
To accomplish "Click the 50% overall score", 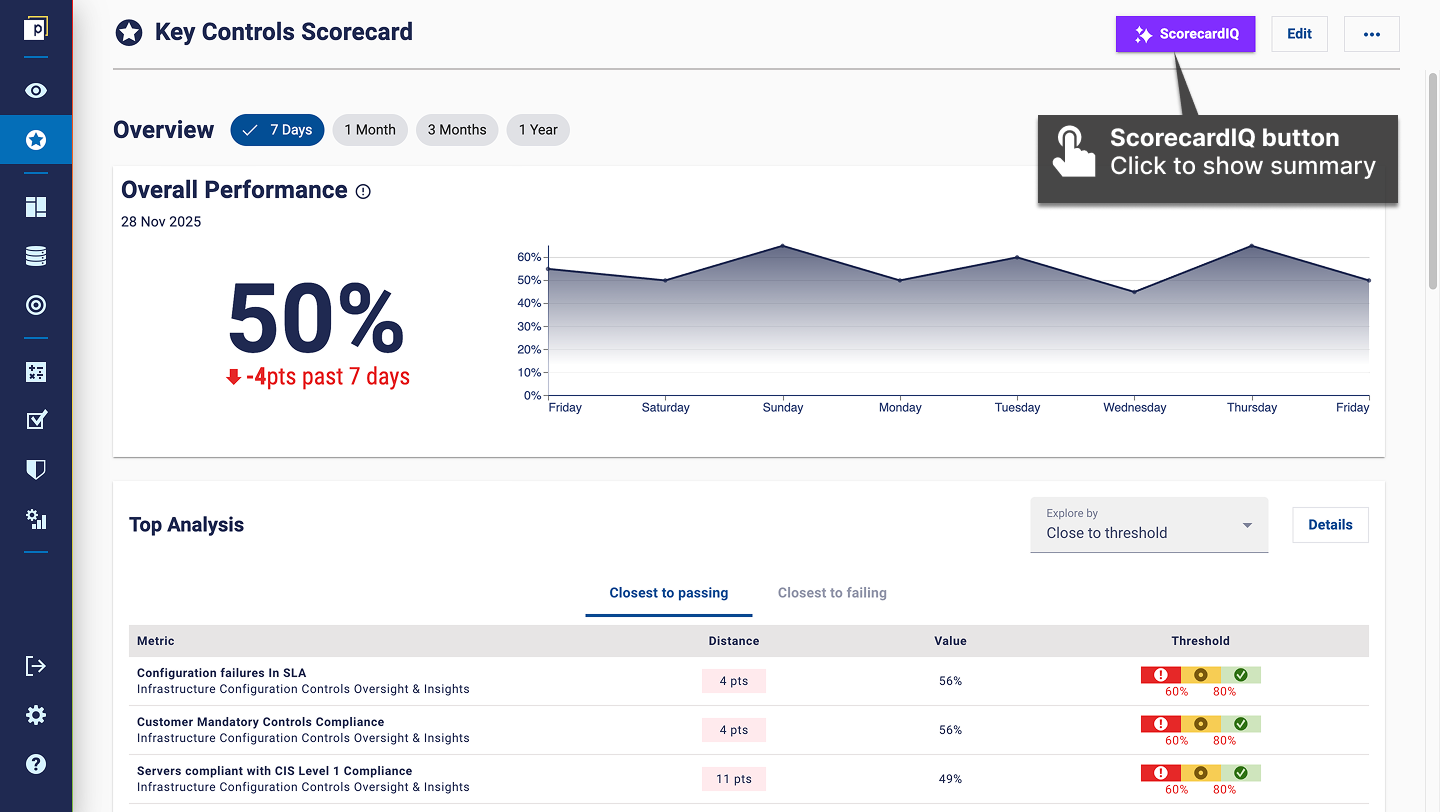I will coord(316,318).
